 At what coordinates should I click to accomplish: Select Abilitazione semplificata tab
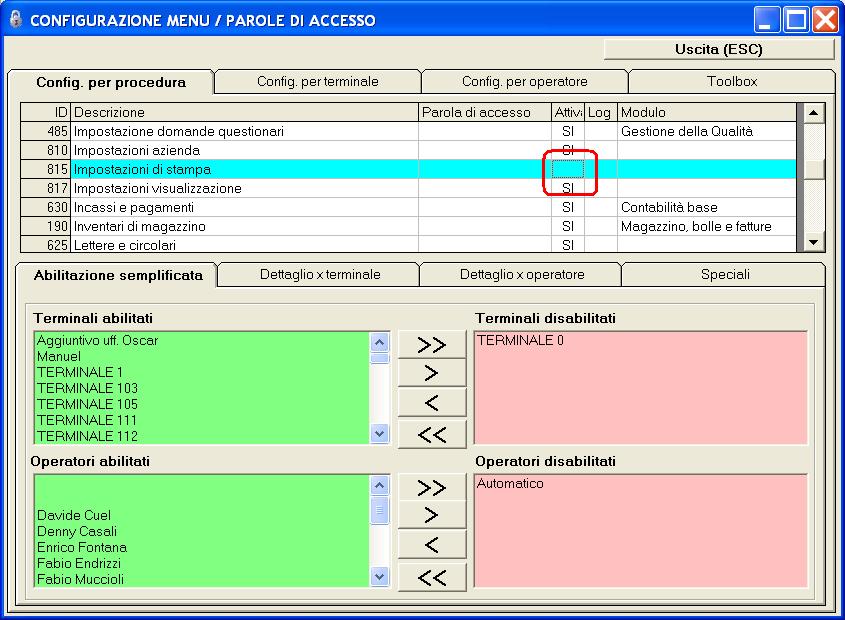click(x=118, y=275)
